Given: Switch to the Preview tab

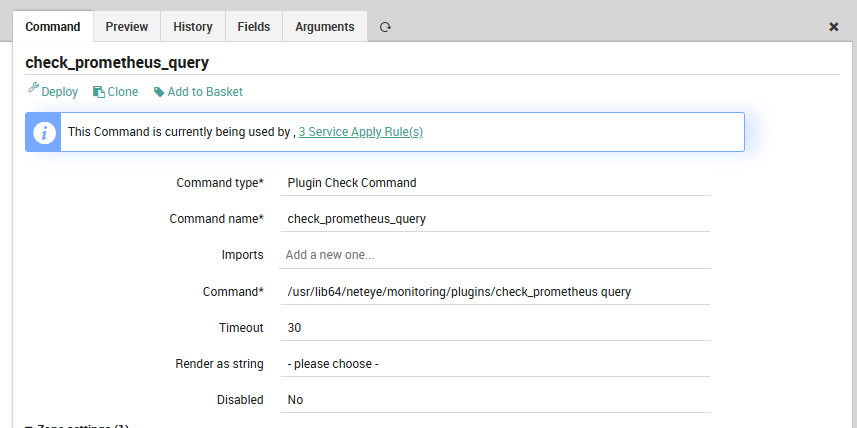Looking at the screenshot, I should 127,27.
